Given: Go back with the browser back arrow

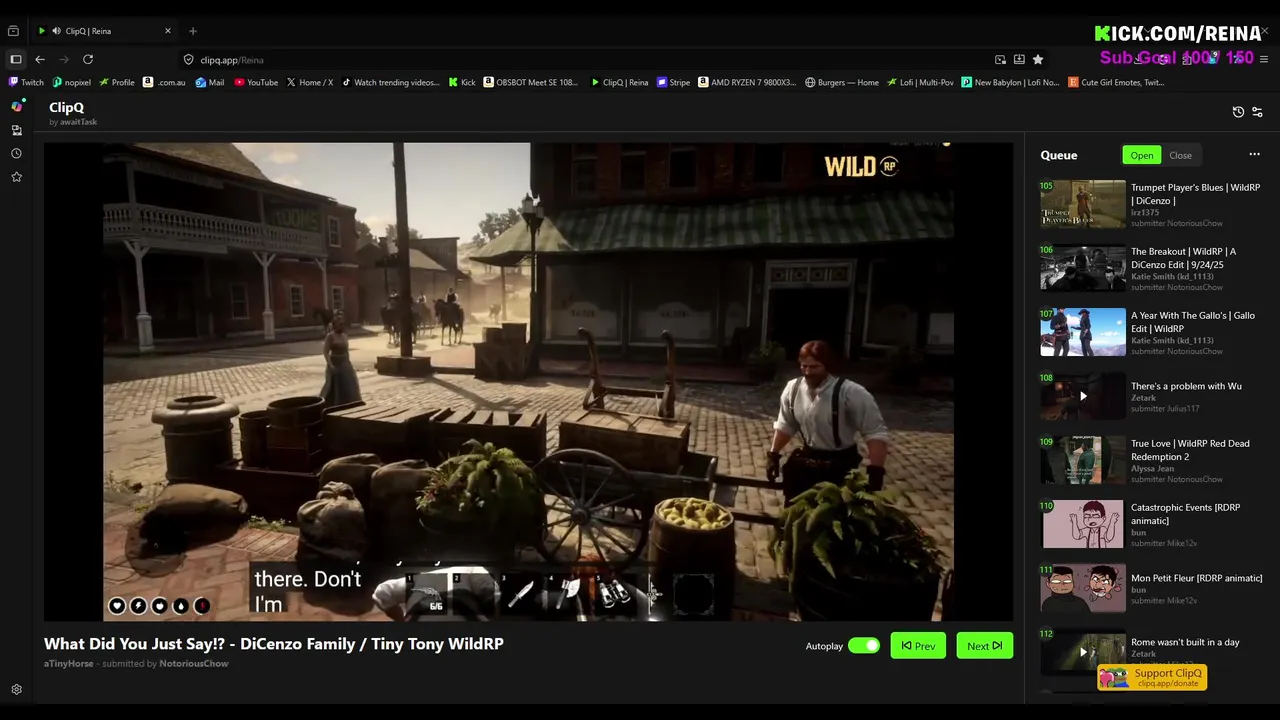Looking at the screenshot, I should tap(40, 60).
